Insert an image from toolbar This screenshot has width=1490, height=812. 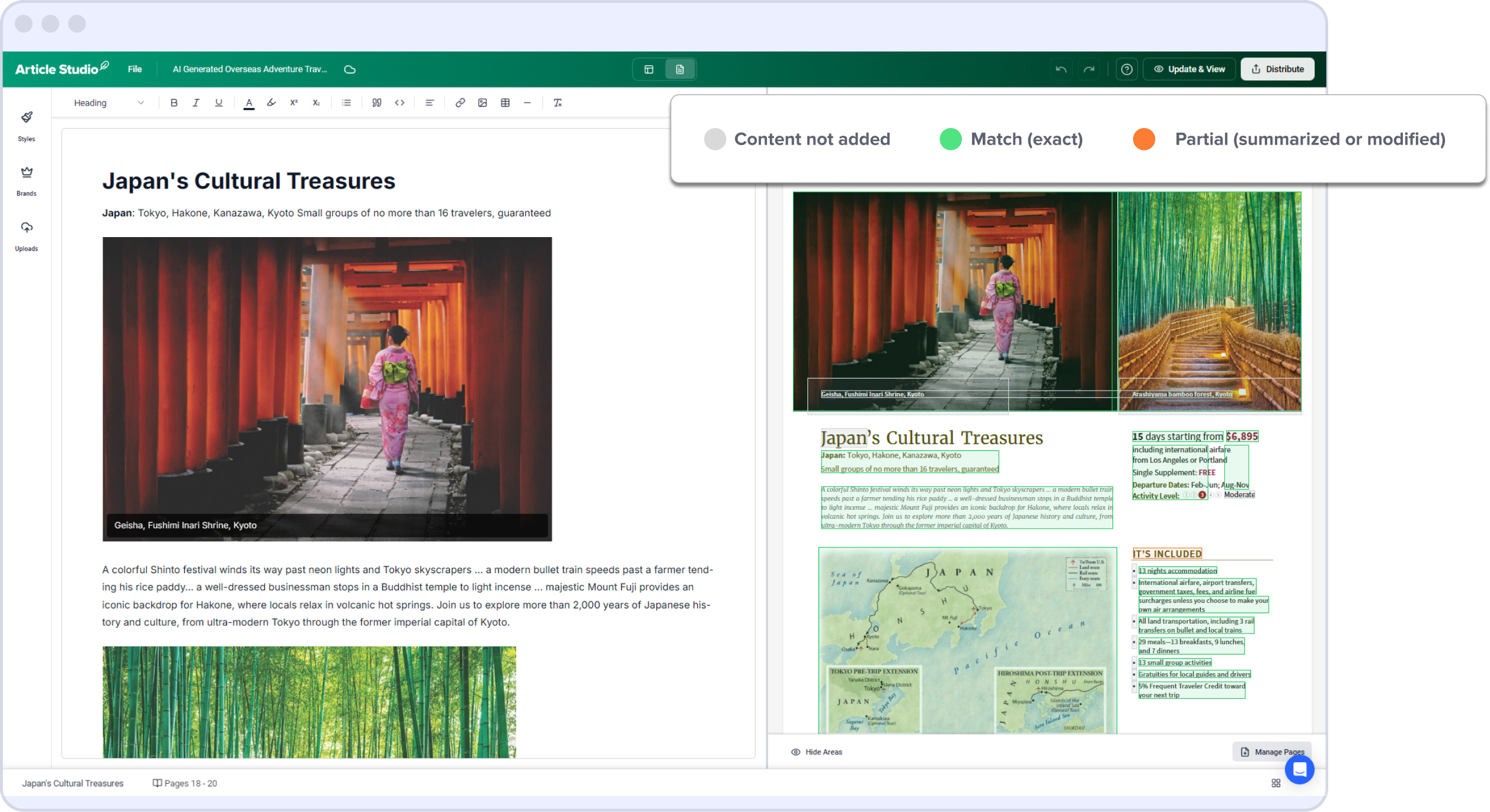[482, 103]
